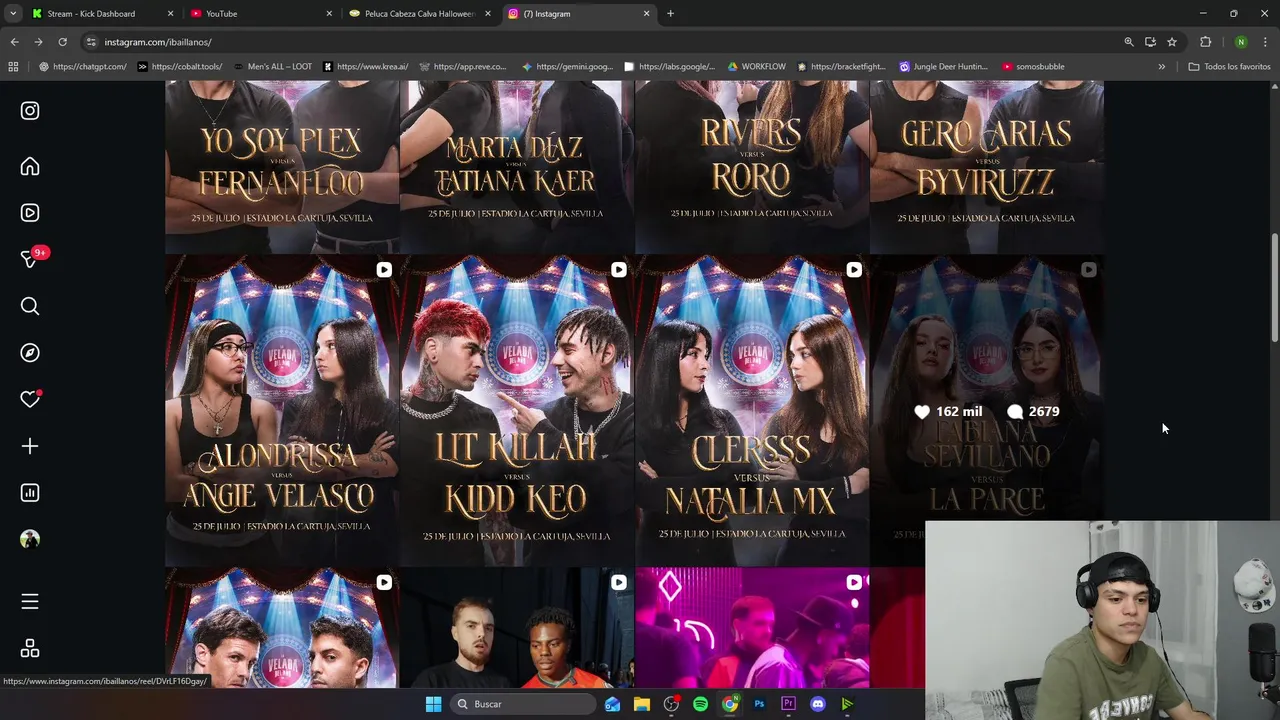This screenshot has width=1280, height=720.
Task: Open the install app icon in address bar
Action: (1150, 42)
